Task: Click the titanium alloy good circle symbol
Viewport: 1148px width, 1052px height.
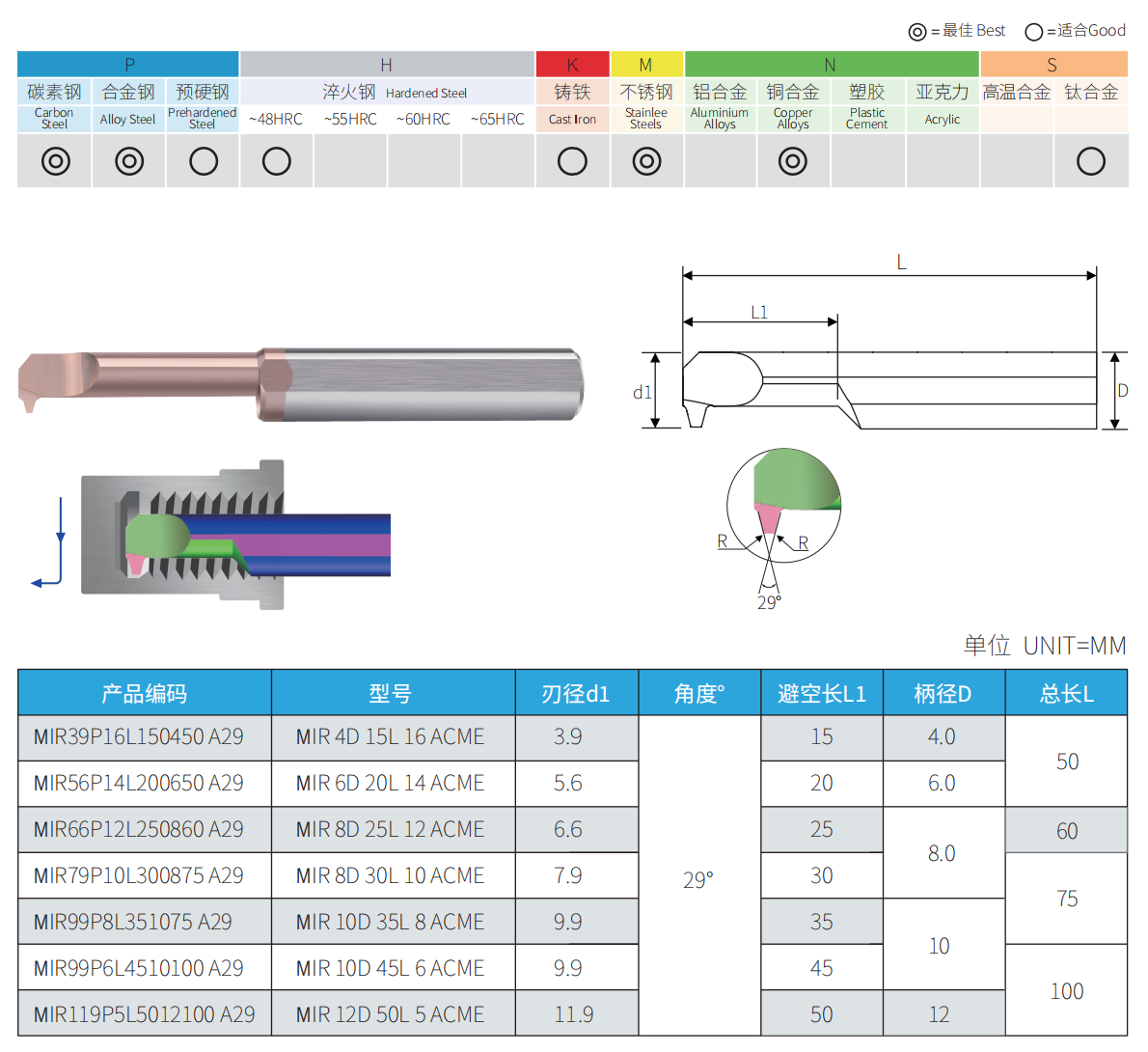Action: pos(1091,161)
